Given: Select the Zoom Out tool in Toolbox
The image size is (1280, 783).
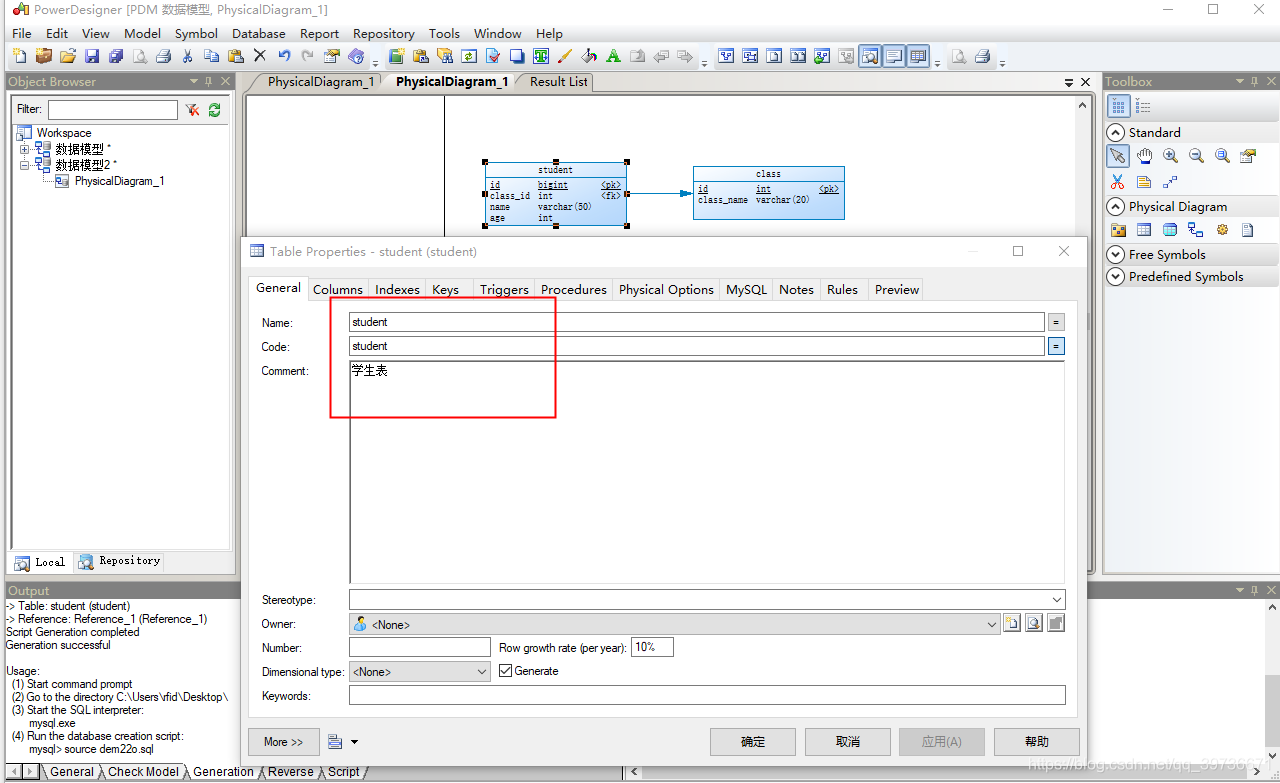Looking at the screenshot, I should click(1196, 156).
